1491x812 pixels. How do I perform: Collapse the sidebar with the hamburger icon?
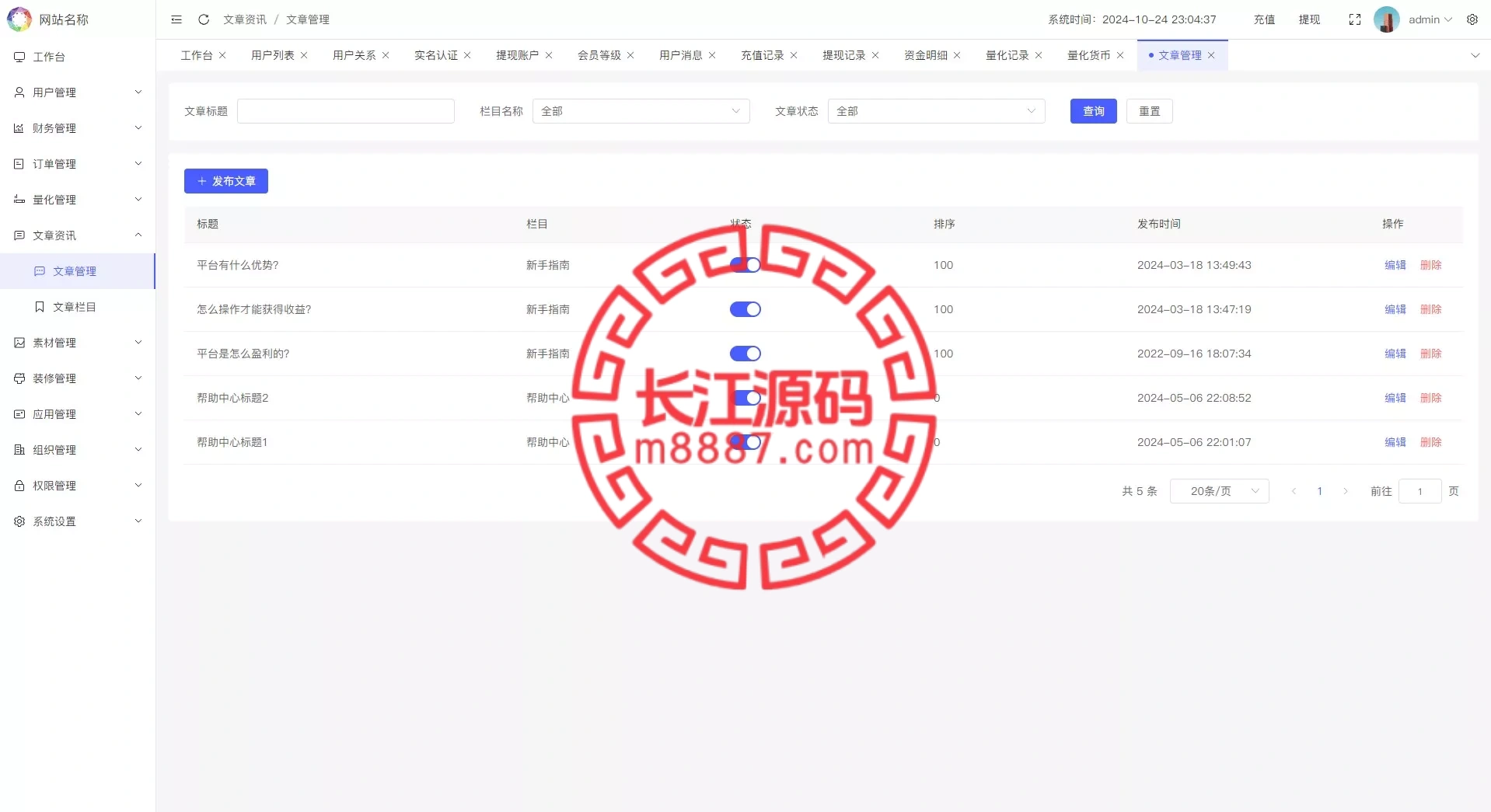pyautogui.click(x=176, y=19)
